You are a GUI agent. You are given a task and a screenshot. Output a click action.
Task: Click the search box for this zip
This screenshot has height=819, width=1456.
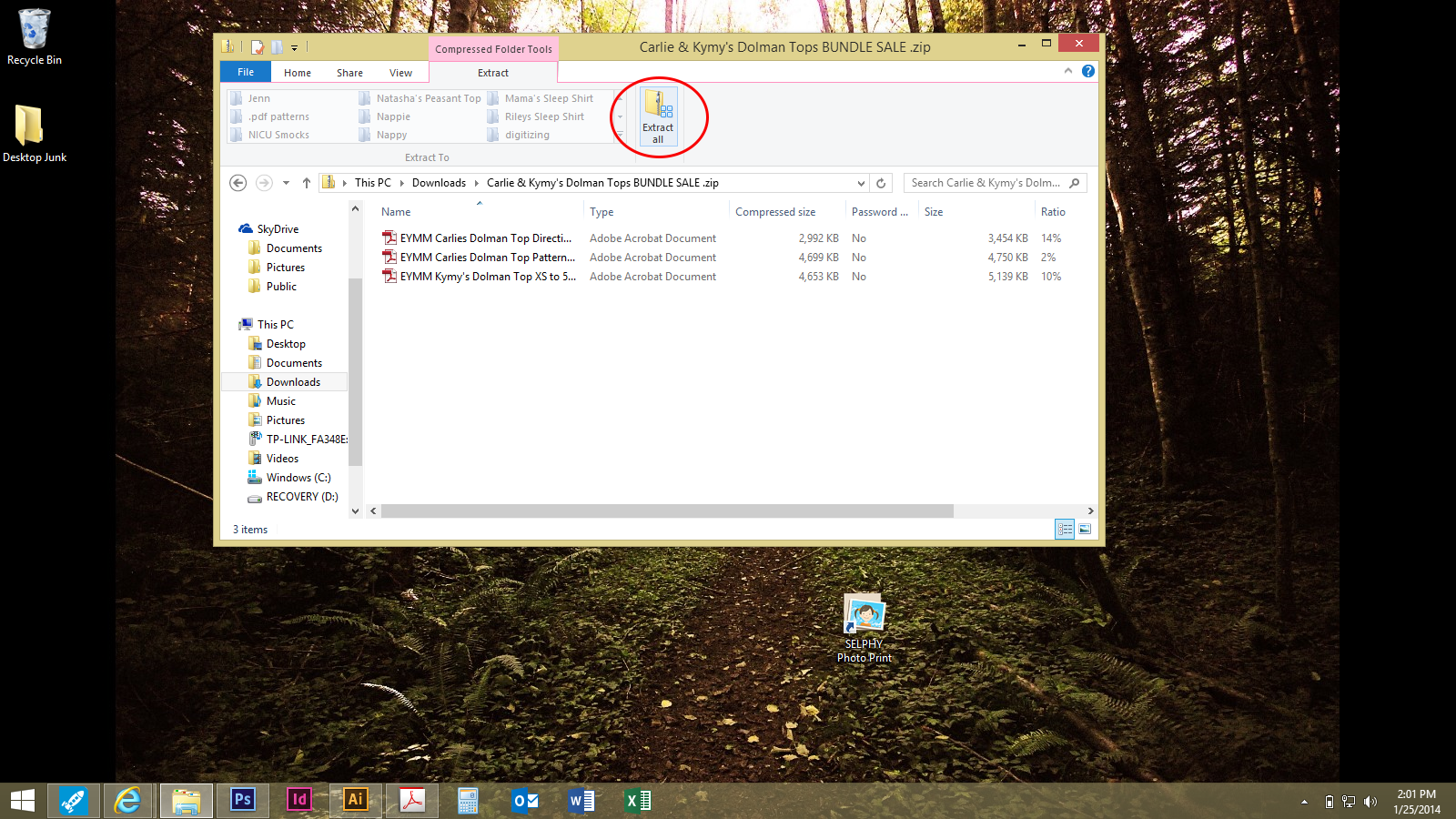click(986, 183)
